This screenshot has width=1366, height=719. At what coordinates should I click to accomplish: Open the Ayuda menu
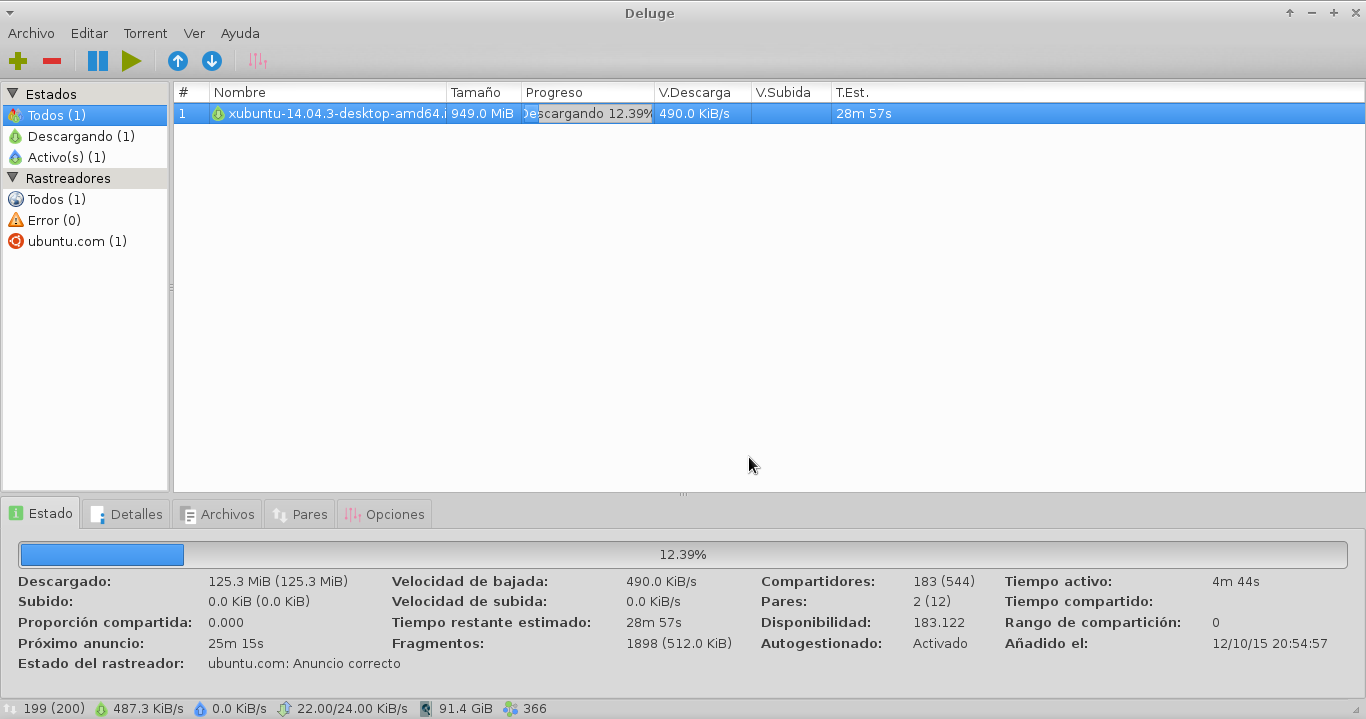(240, 33)
